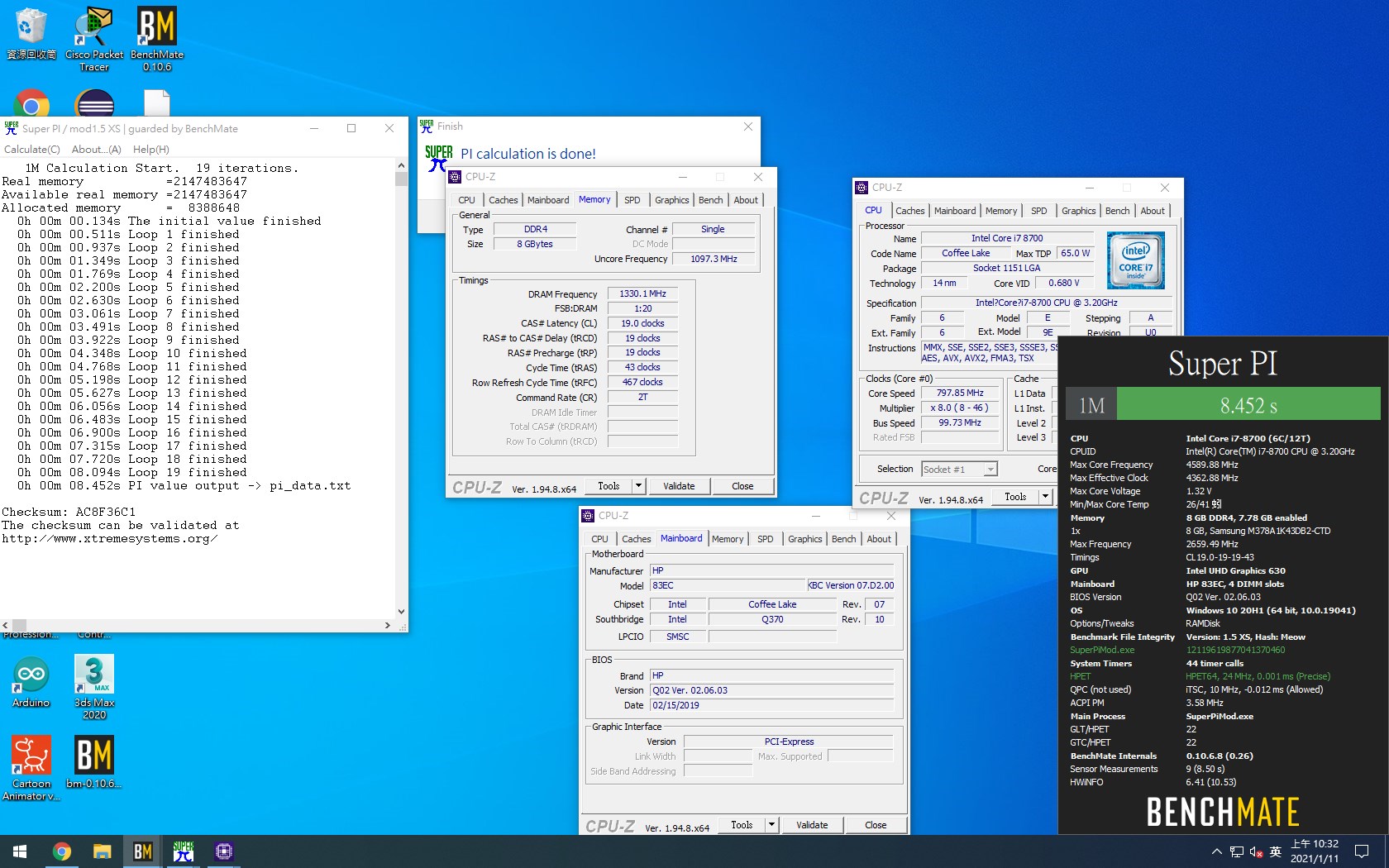The width and height of the screenshot is (1389, 868).
Task: Click Close in Mainboard CPU-Z window
Action: 876,825
